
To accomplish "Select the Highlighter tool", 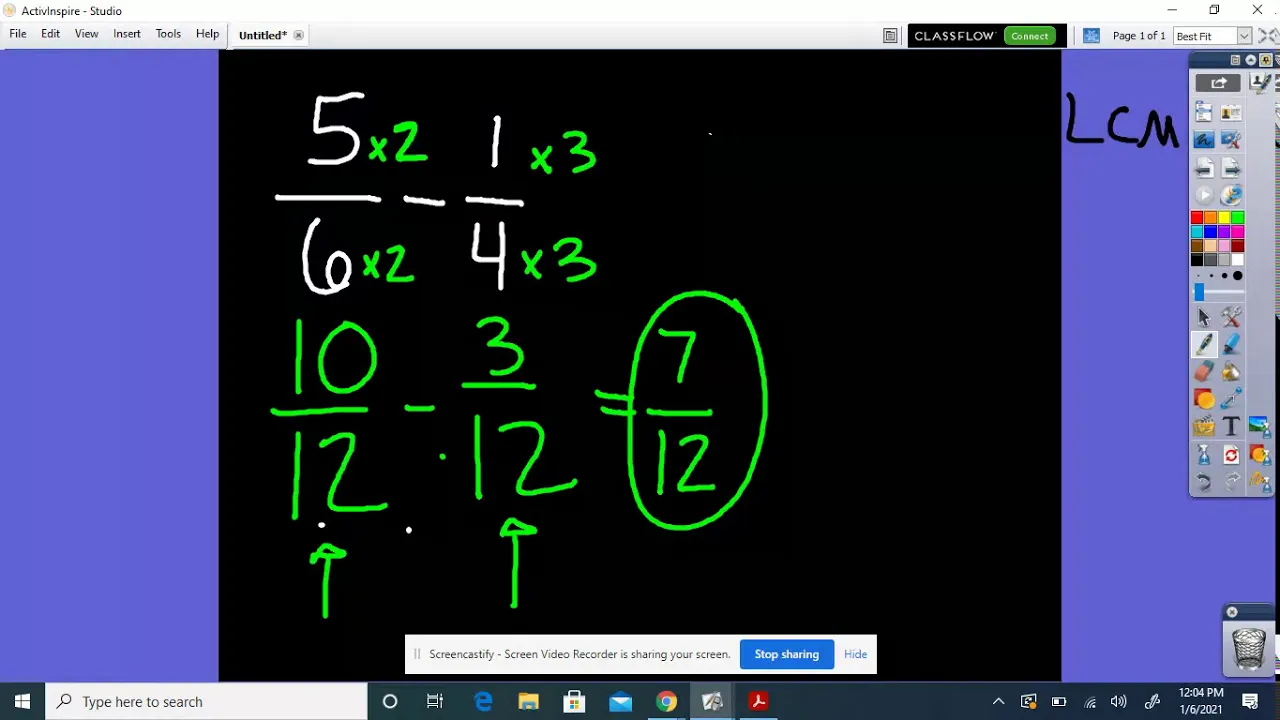I will (x=1231, y=344).
